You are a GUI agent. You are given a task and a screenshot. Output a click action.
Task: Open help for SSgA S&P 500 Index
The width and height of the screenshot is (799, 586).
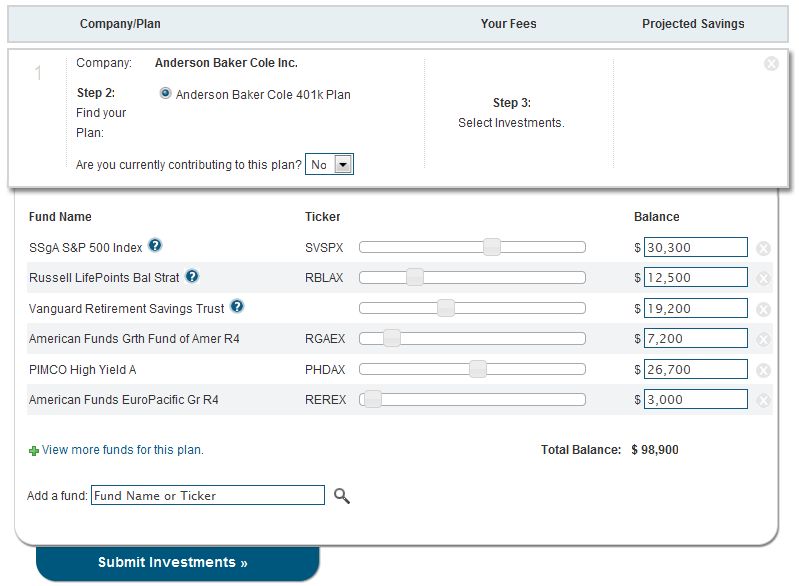155,246
